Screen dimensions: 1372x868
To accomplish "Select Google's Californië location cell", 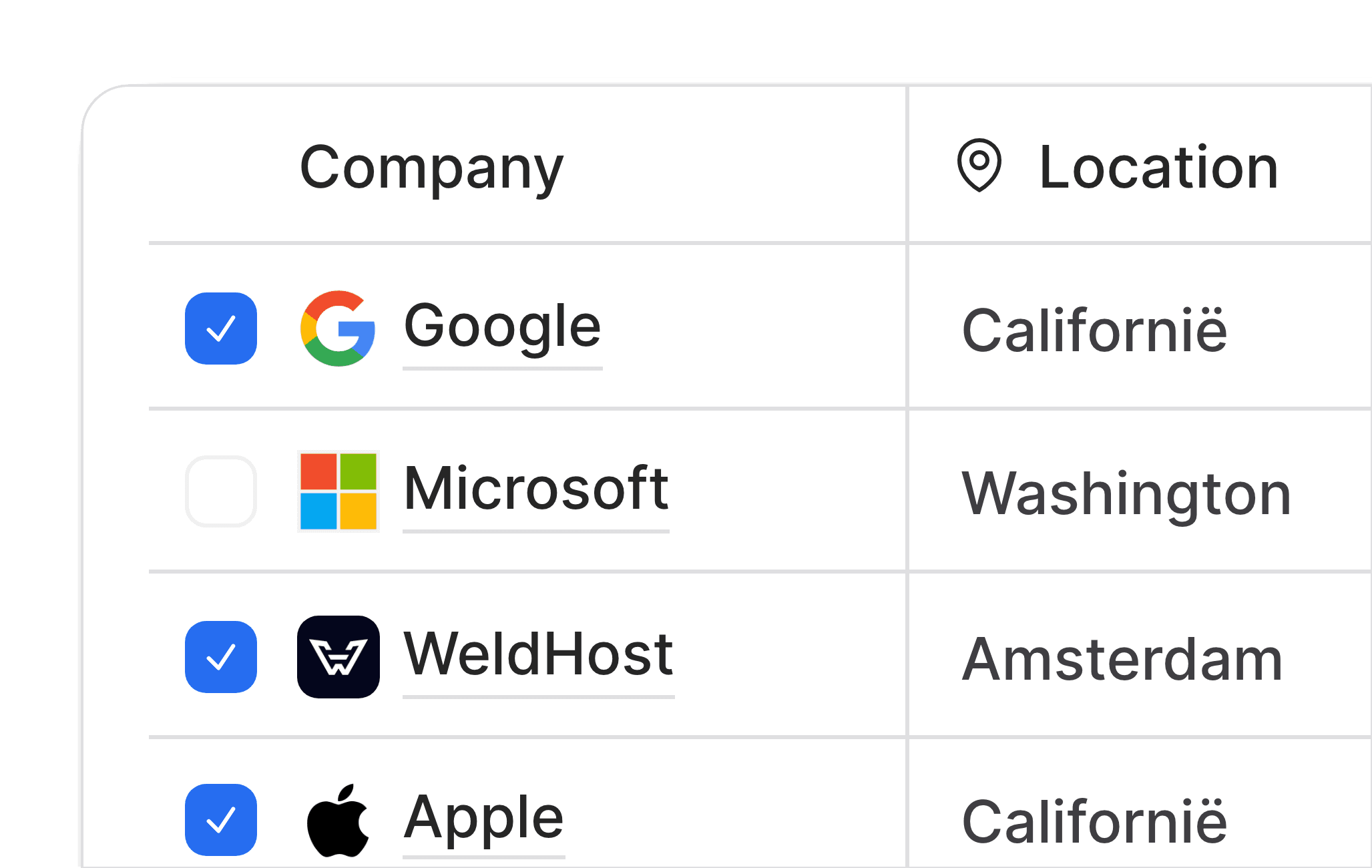I will [1140, 327].
